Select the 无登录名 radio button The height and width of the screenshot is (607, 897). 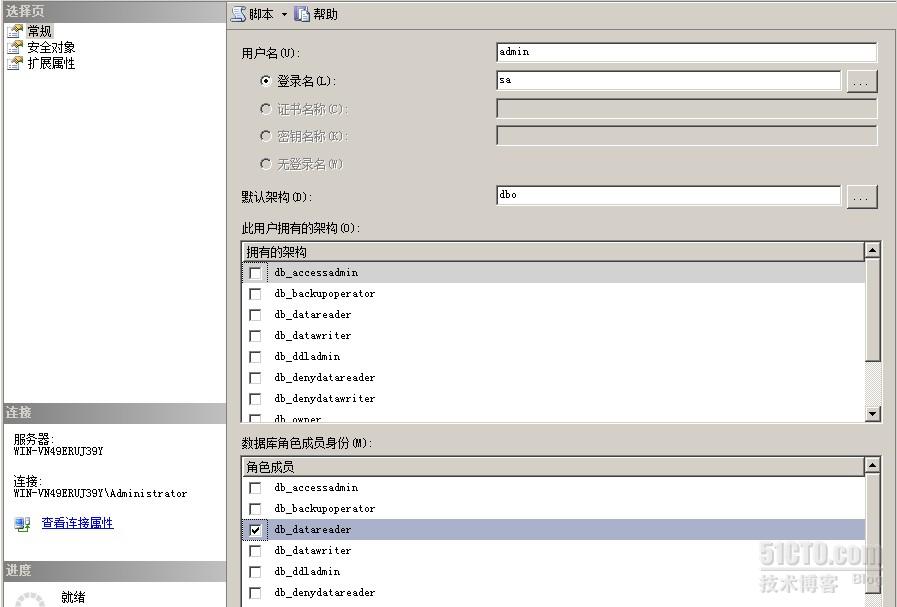click(x=265, y=164)
